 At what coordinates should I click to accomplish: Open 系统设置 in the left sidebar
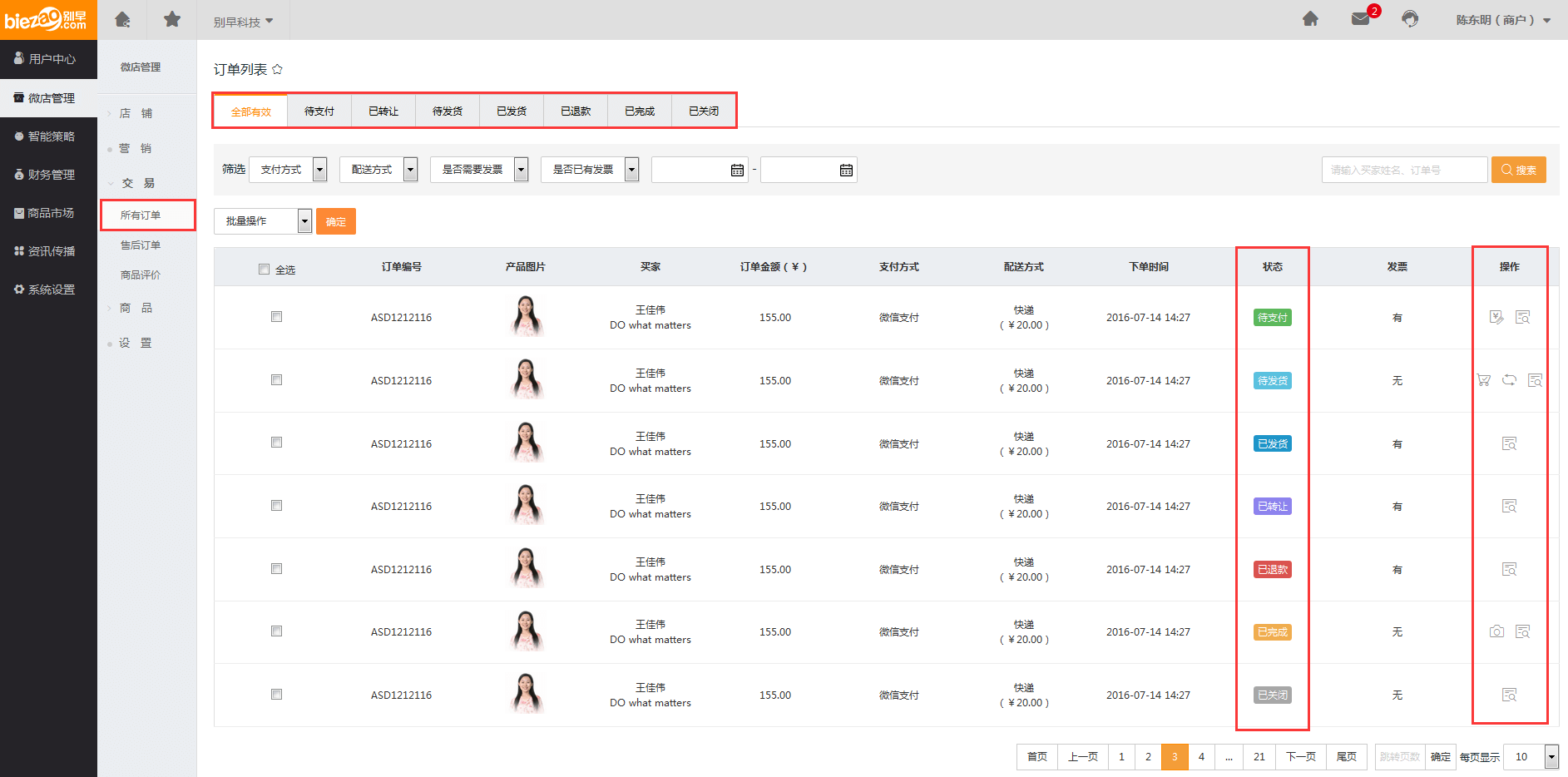[x=48, y=290]
